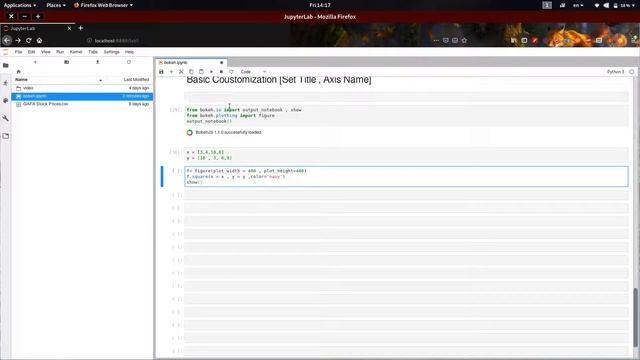Click the new launcher plus icon
This screenshot has width=640, height=360.
(35, 62)
